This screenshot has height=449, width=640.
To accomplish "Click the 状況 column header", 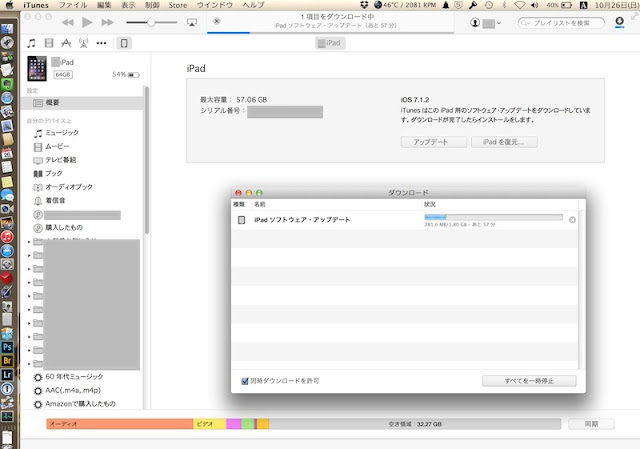I will pos(500,204).
